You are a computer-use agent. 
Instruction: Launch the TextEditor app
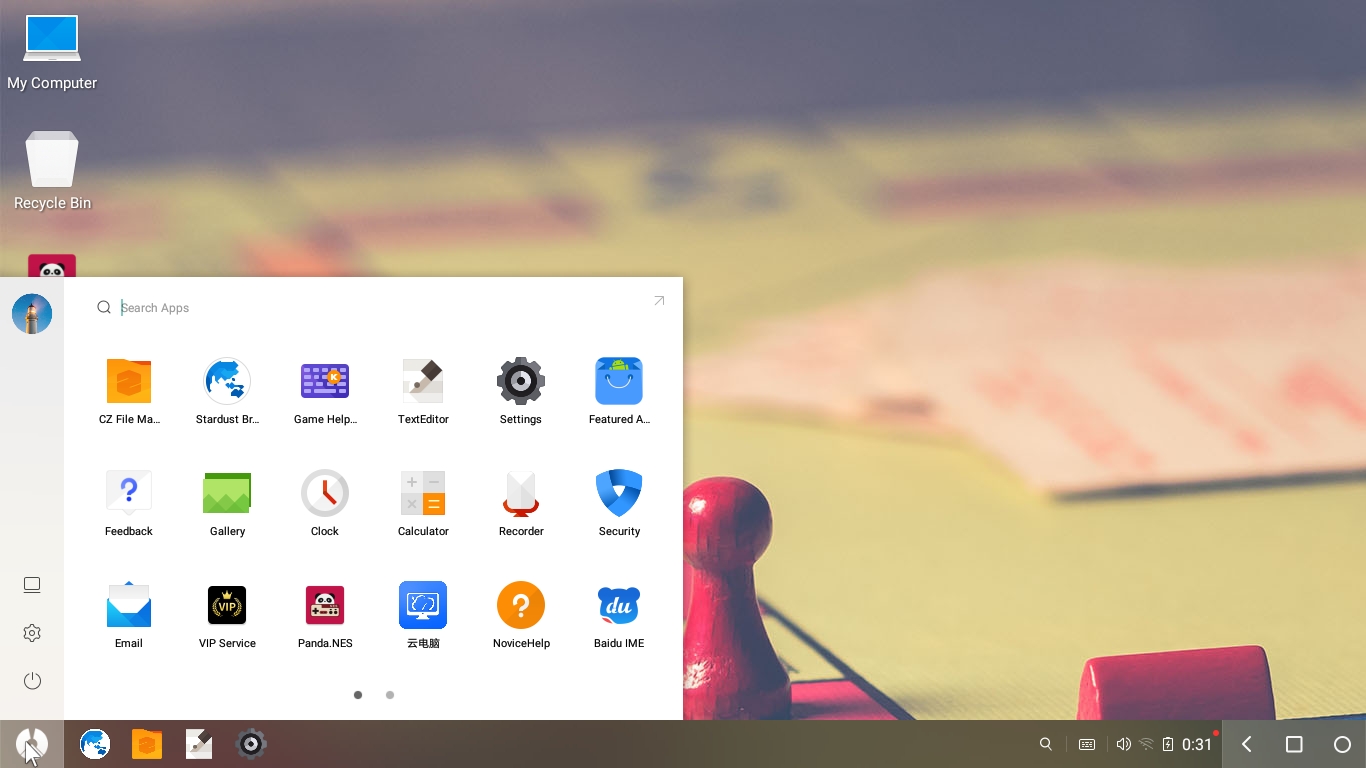[x=423, y=381]
